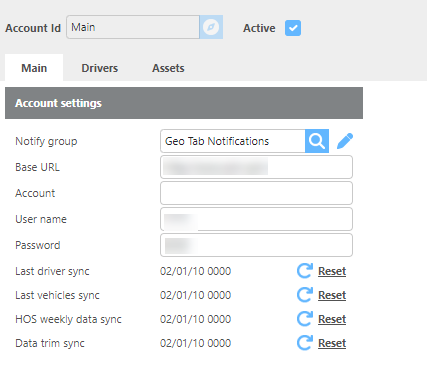Click into the Password field

(x=256, y=245)
